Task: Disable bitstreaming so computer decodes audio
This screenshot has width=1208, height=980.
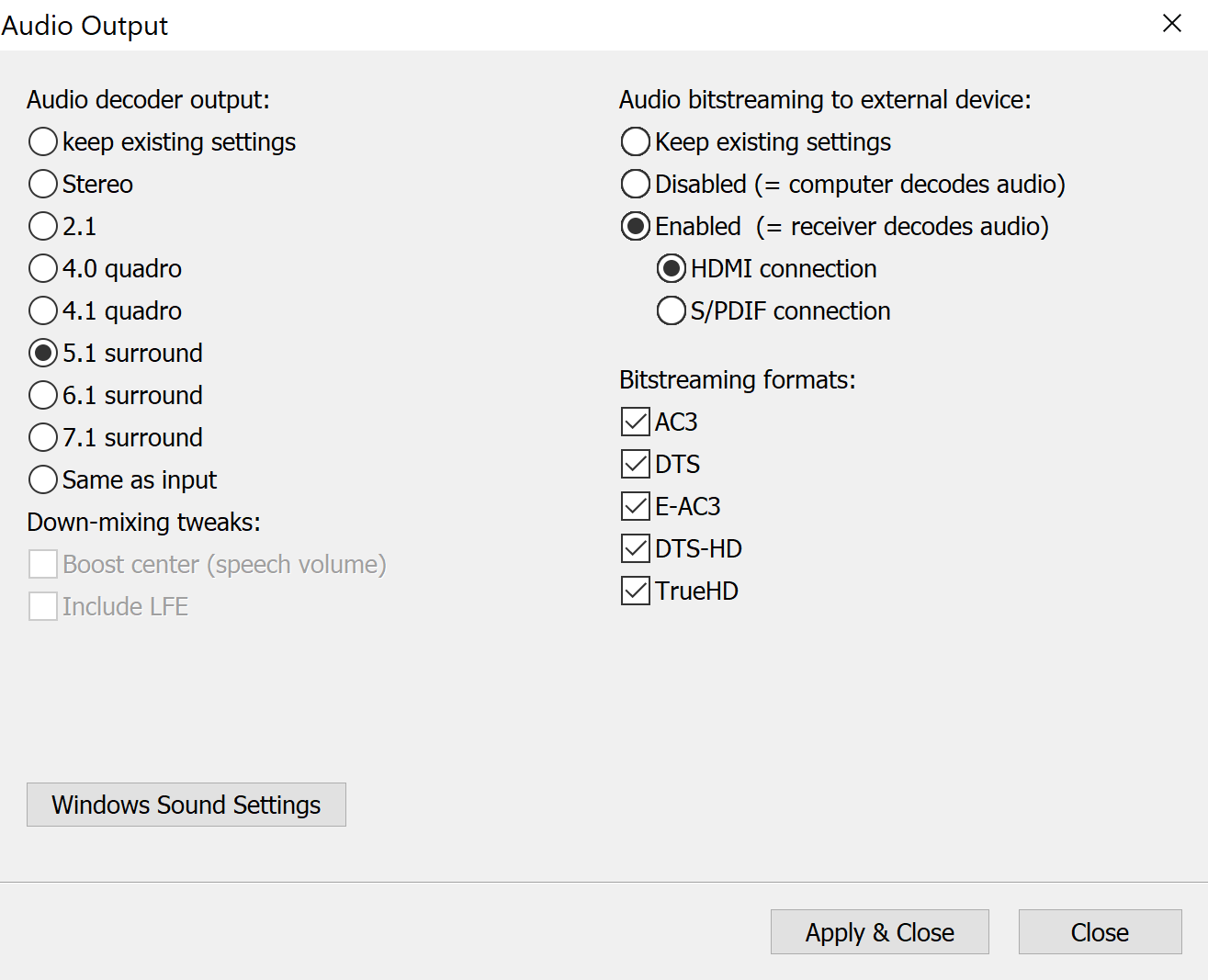Action: tap(636, 184)
